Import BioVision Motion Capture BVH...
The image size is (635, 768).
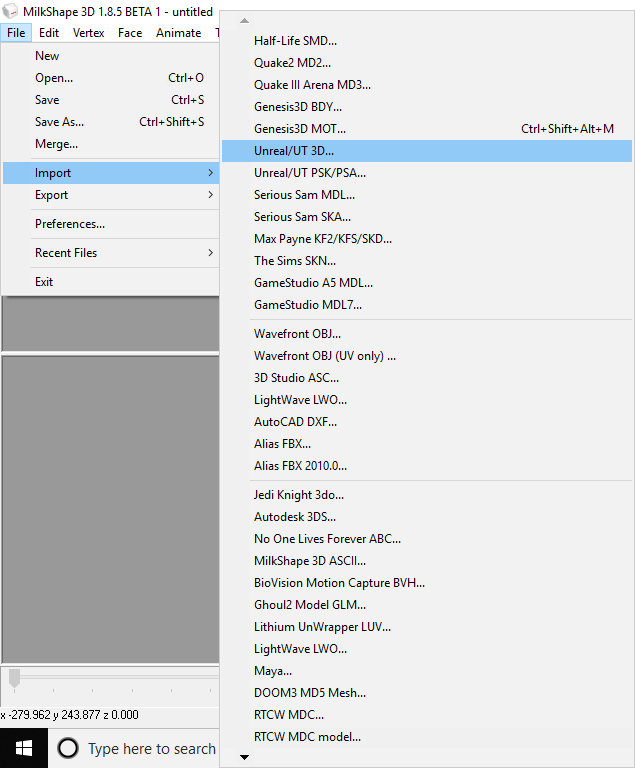[427, 583]
